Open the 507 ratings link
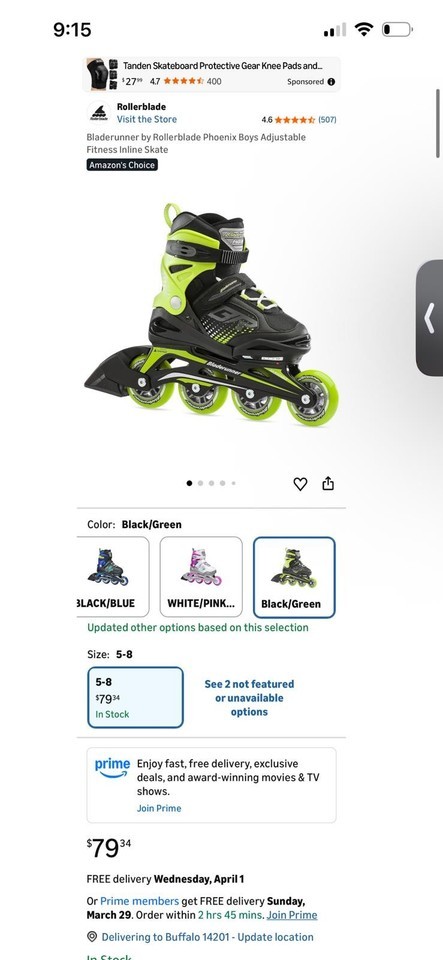Screen dimensions: 443x960 327,120
